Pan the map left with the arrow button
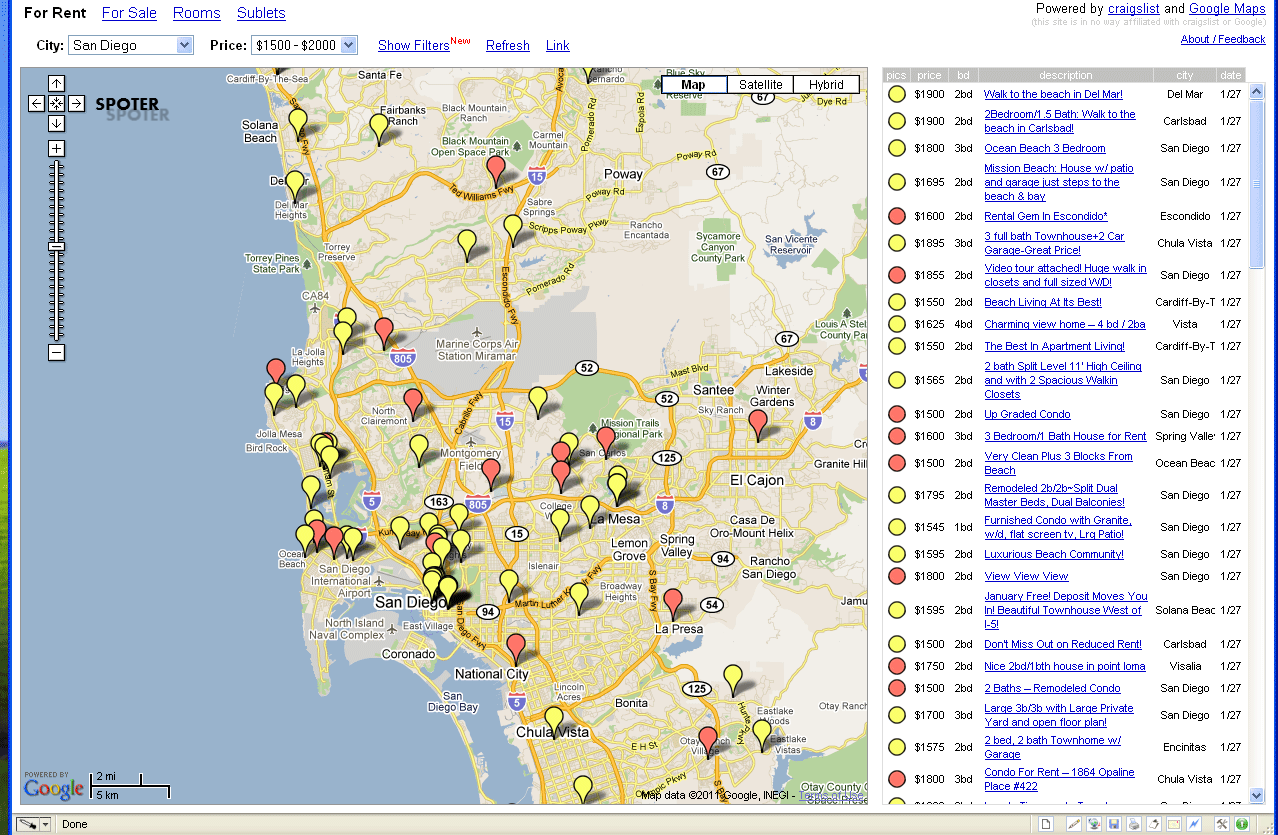1278x835 pixels. click(36, 103)
